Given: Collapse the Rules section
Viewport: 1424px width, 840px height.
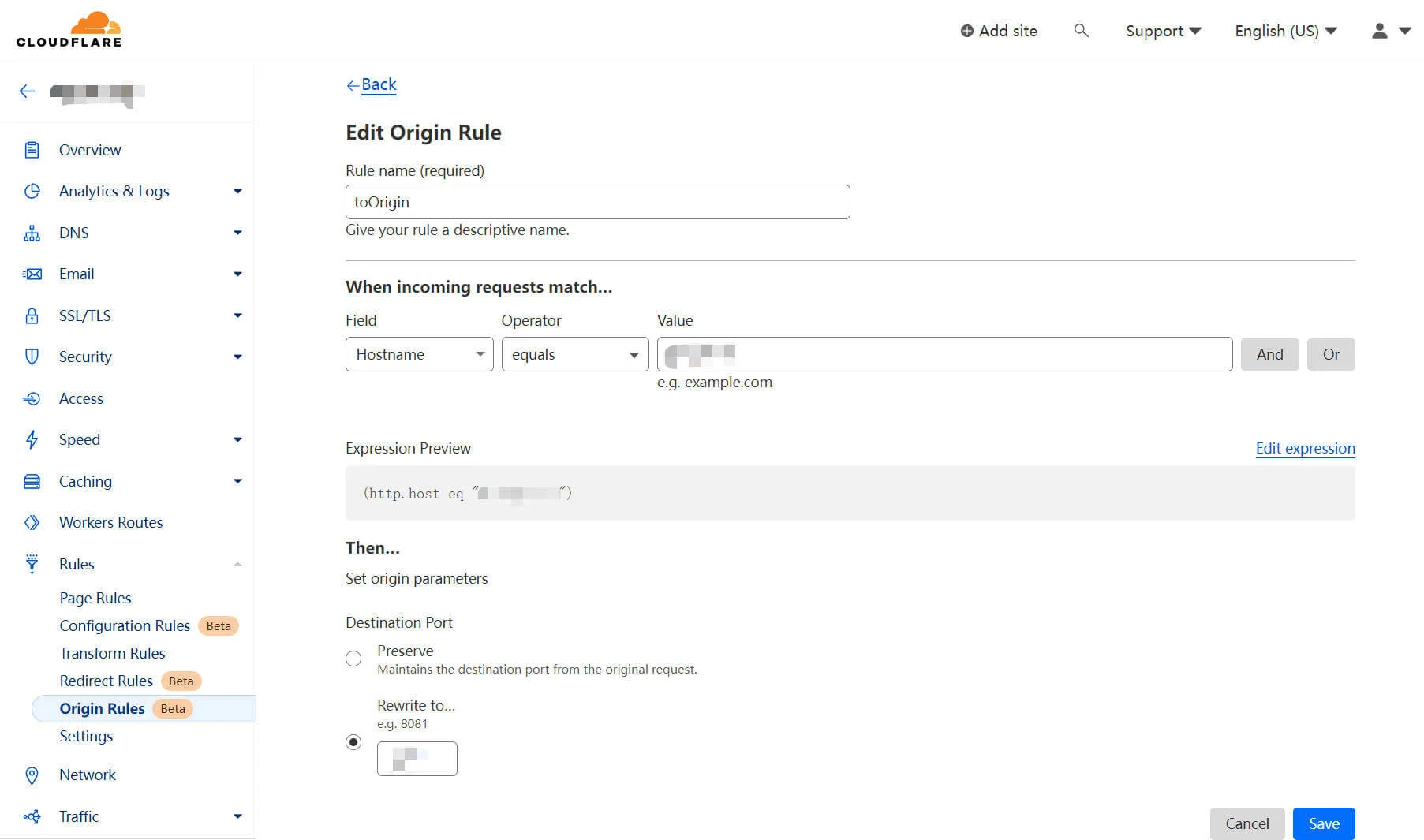Looking at the screenshot, I should click(x=237, y=564).
